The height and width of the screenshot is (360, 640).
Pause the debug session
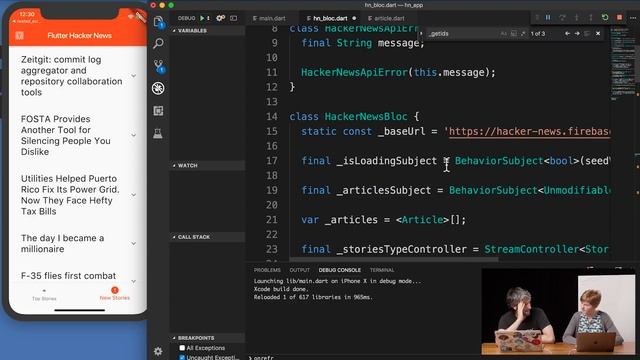pos(548,18)
